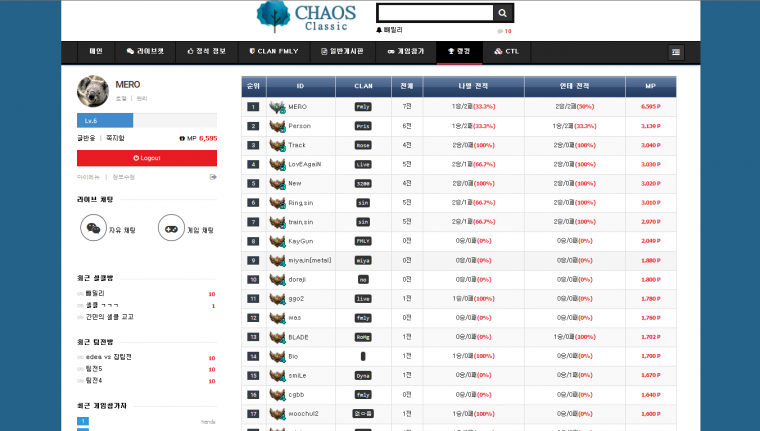Click the clan badge in smiLe's row
Image resolution: width=760 pixels, height=431 pixels.
(363, 375)
